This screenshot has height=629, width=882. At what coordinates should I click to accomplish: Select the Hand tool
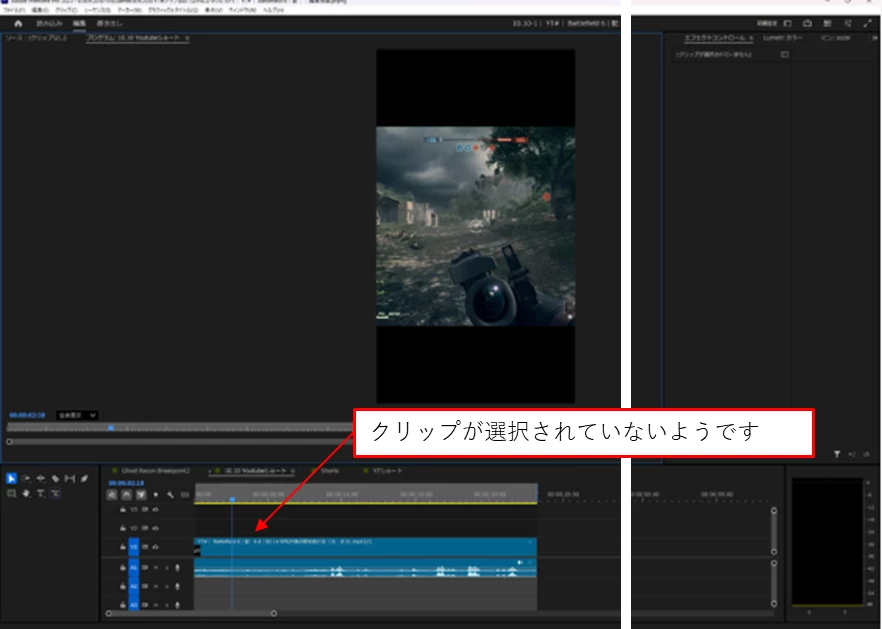click(x=26, y=493)
